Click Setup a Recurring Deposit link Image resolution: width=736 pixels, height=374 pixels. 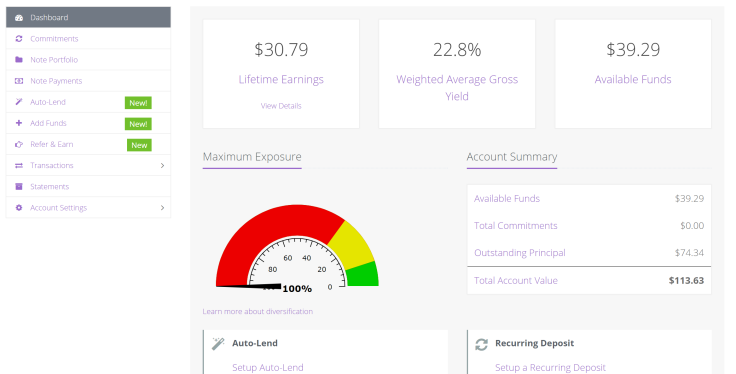click(550, 367)
